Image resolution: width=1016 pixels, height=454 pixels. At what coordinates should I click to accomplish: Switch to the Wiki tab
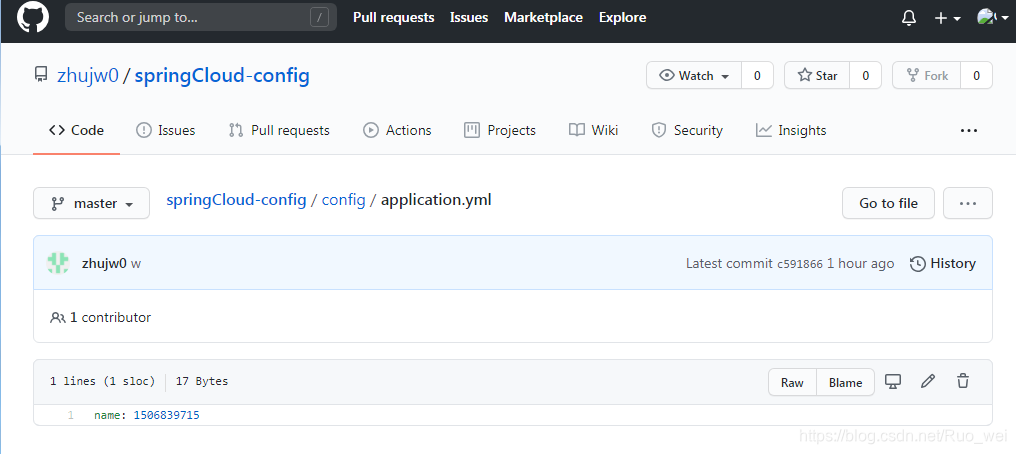click(x=594, y=130)
